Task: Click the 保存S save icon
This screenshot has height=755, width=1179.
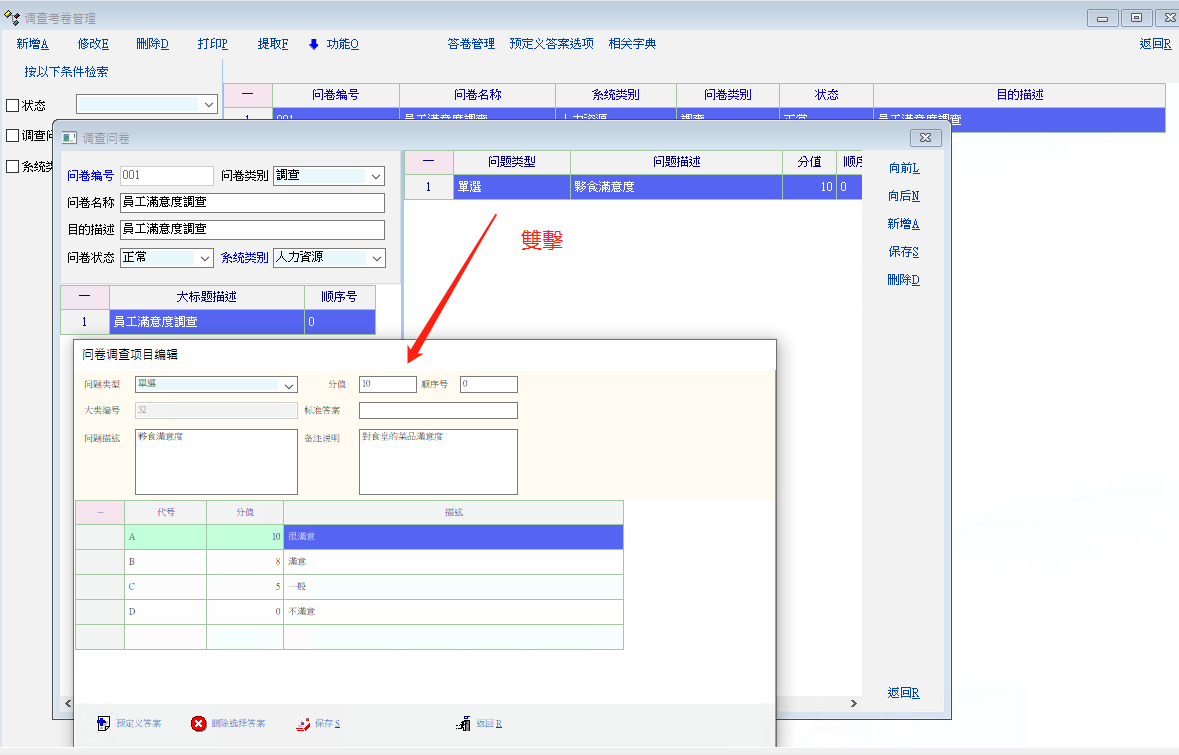Action: (304, 724)
